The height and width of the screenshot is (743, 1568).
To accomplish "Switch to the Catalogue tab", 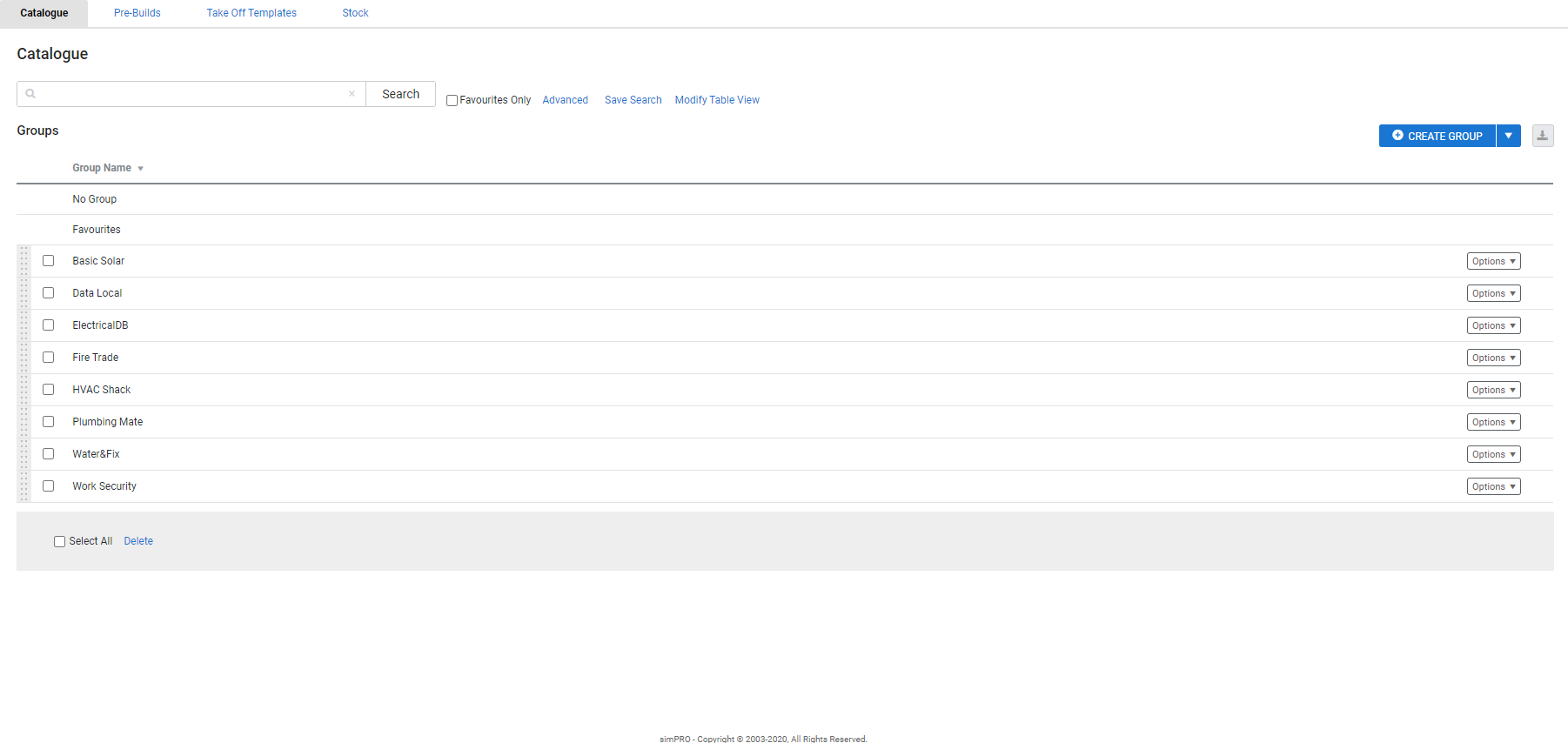I will coord(44,13).
